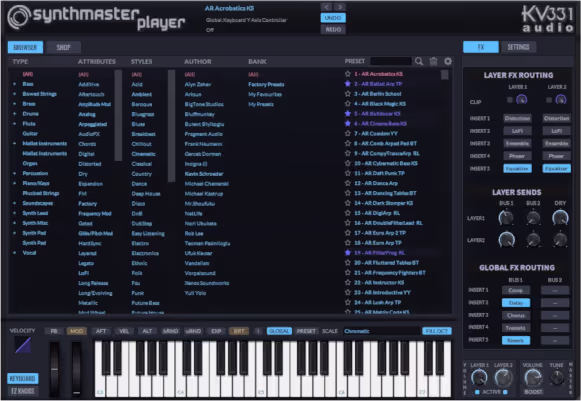Toggle the BRT keyboard button
581x401 pixels.
[x=239, y=331]
